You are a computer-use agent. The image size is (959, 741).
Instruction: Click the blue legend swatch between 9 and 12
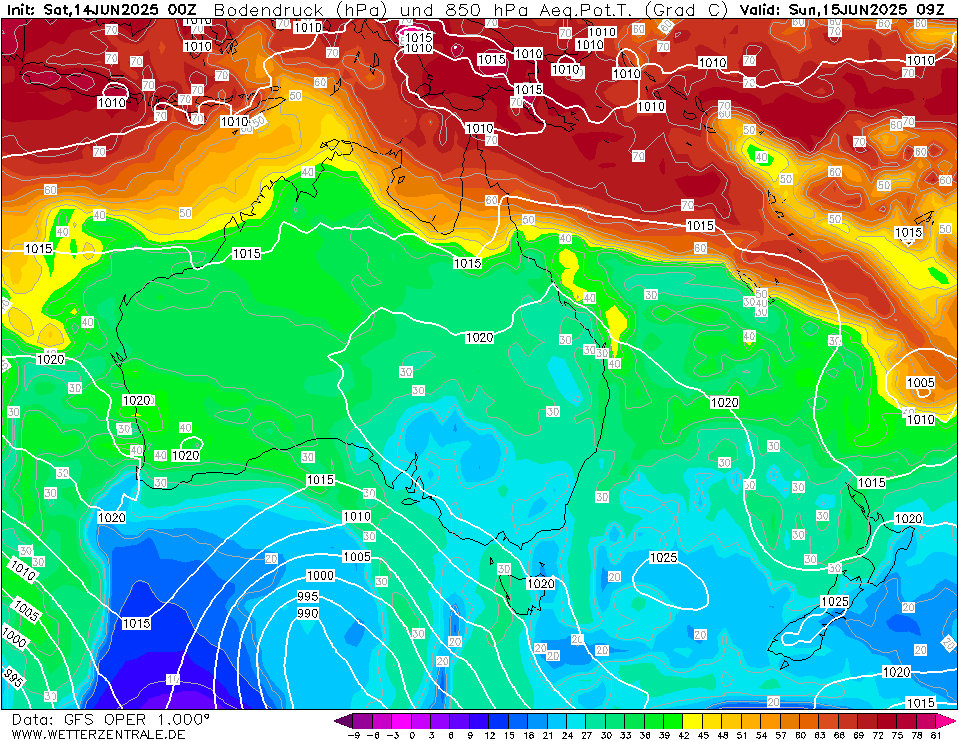480,720
